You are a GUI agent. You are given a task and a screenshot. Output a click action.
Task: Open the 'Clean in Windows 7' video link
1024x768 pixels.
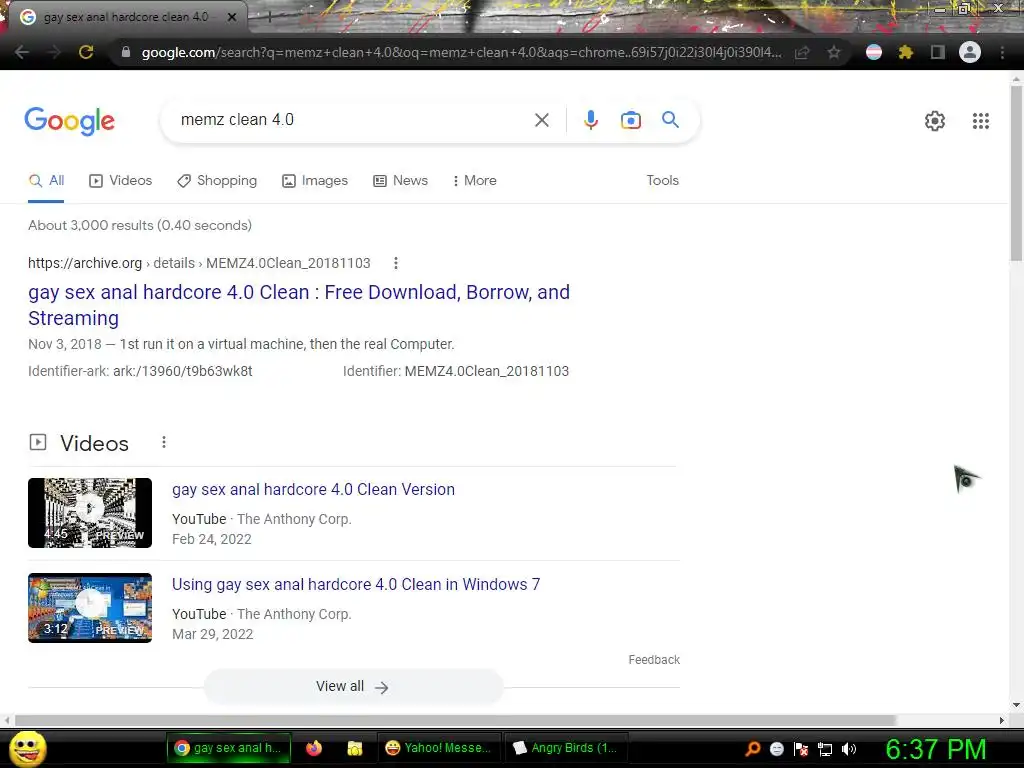pos(356,584)
